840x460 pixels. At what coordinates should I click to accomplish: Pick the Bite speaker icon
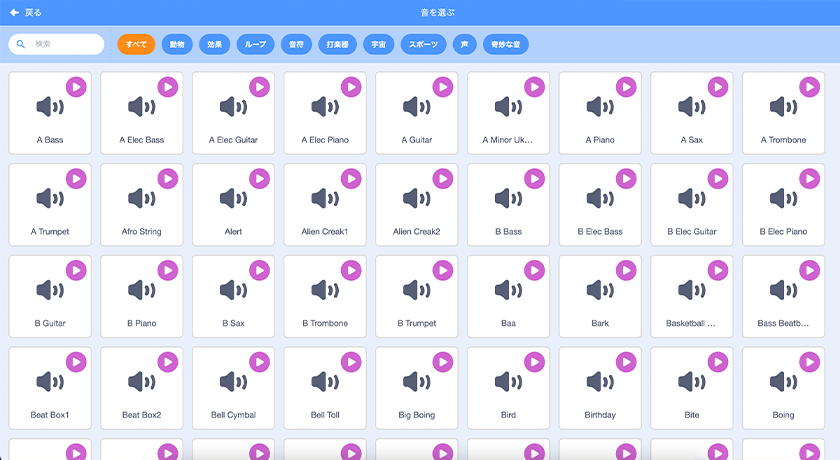[692, 382]
